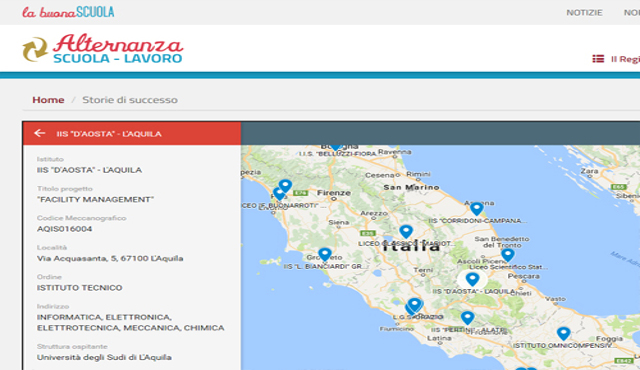The image size is (640, 370).
Task: Click the San Marino label on map
Action: [x=411, y=187]
